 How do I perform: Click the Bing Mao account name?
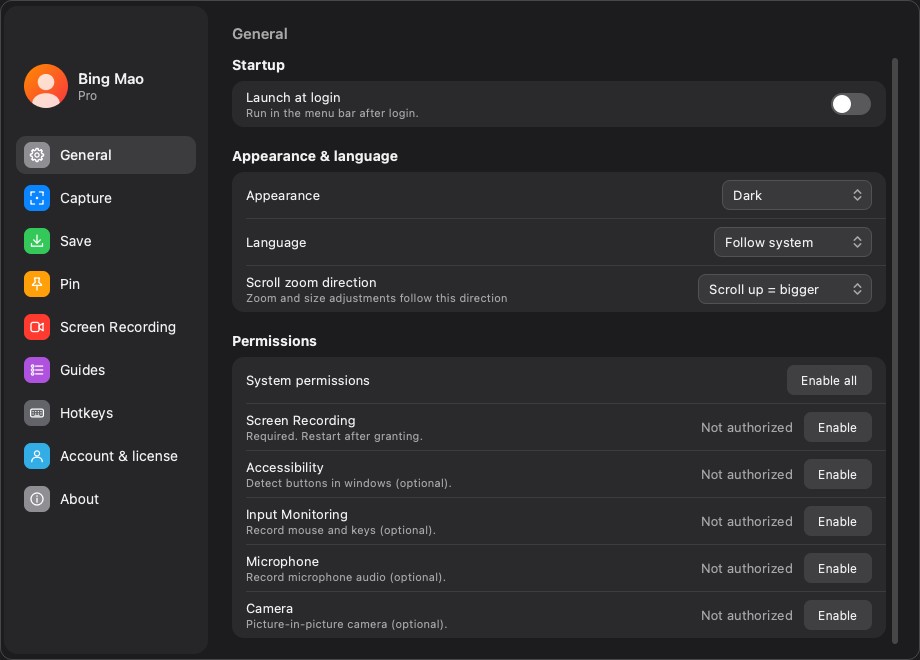coord(111,79)
